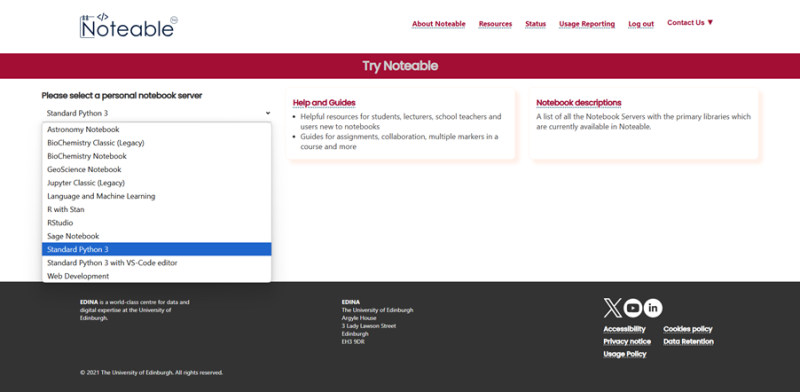Open Usage Reporting link
800x392 pixels.
point(587,24)
